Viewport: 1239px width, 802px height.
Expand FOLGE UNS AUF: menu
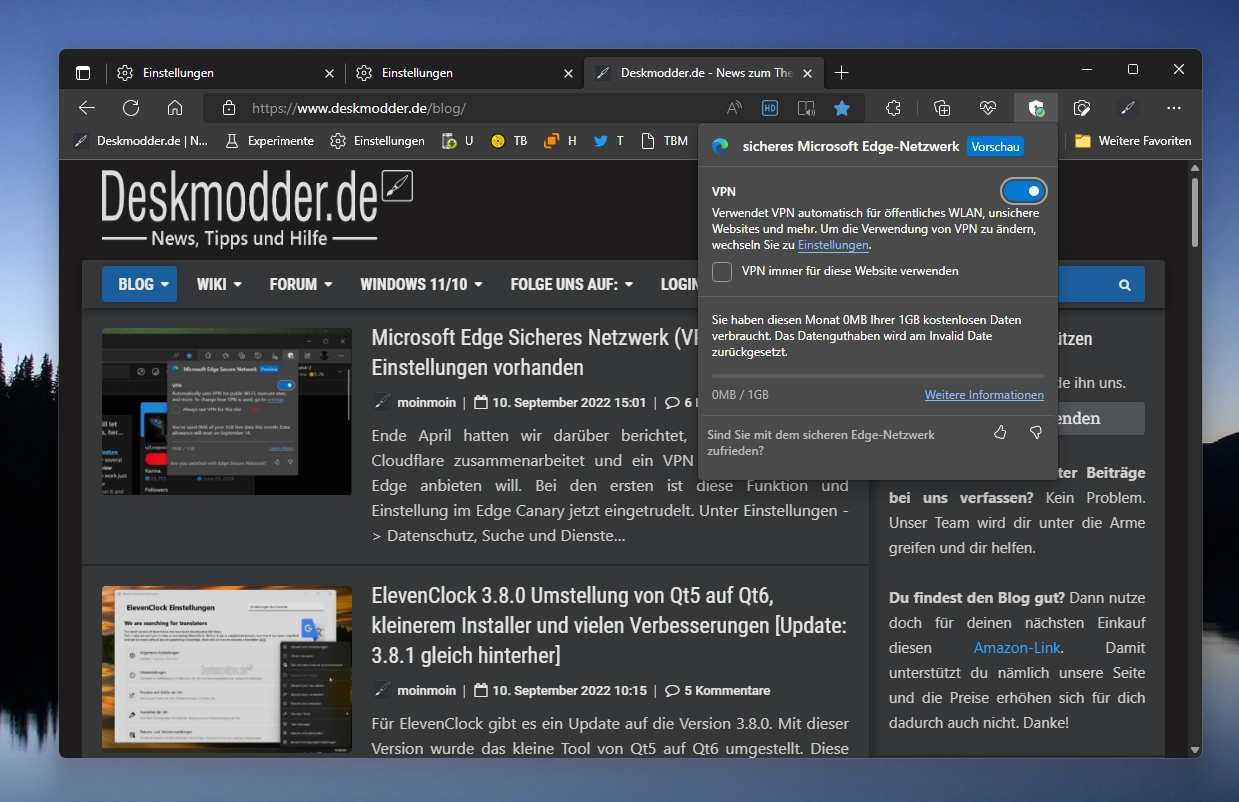(x=571, y=284)
